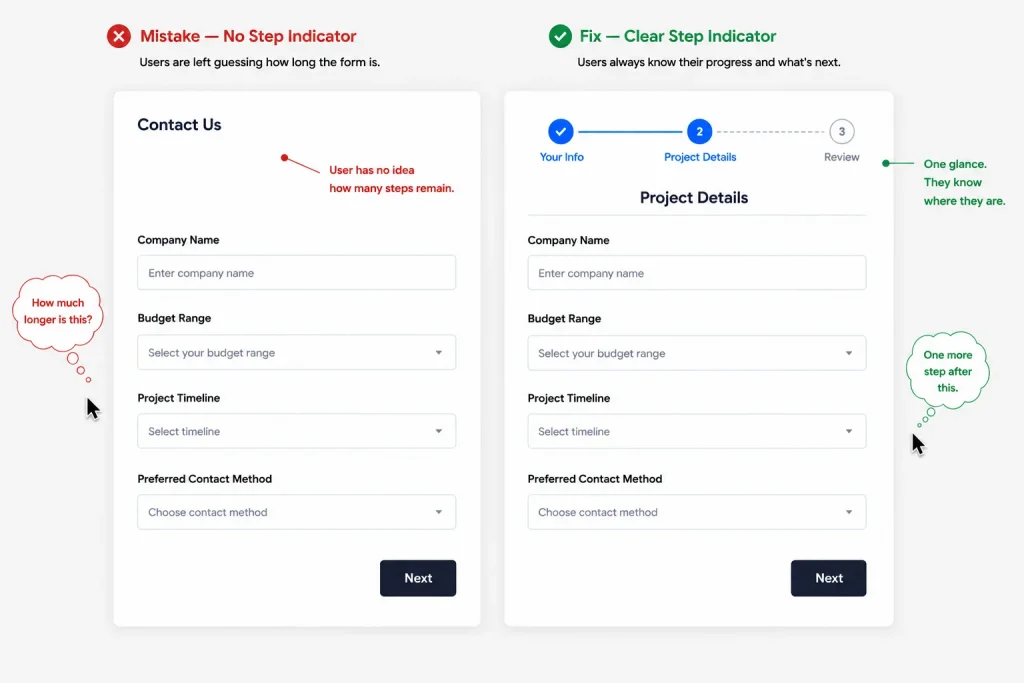This screenshot has width=1024, height=683.
Task: Open Budget Range dropdown in Contact Us form
Action: [296, 353]
